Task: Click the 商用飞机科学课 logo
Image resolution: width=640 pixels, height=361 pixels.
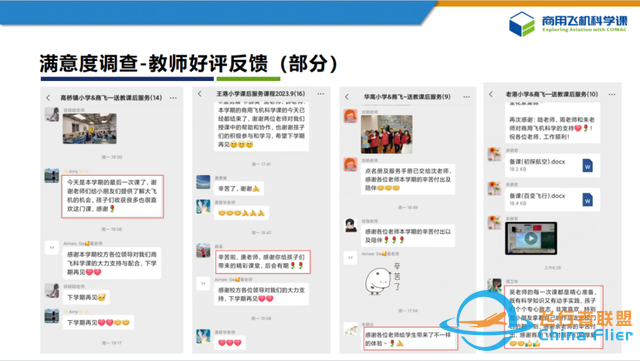Action: coord(568,24)
